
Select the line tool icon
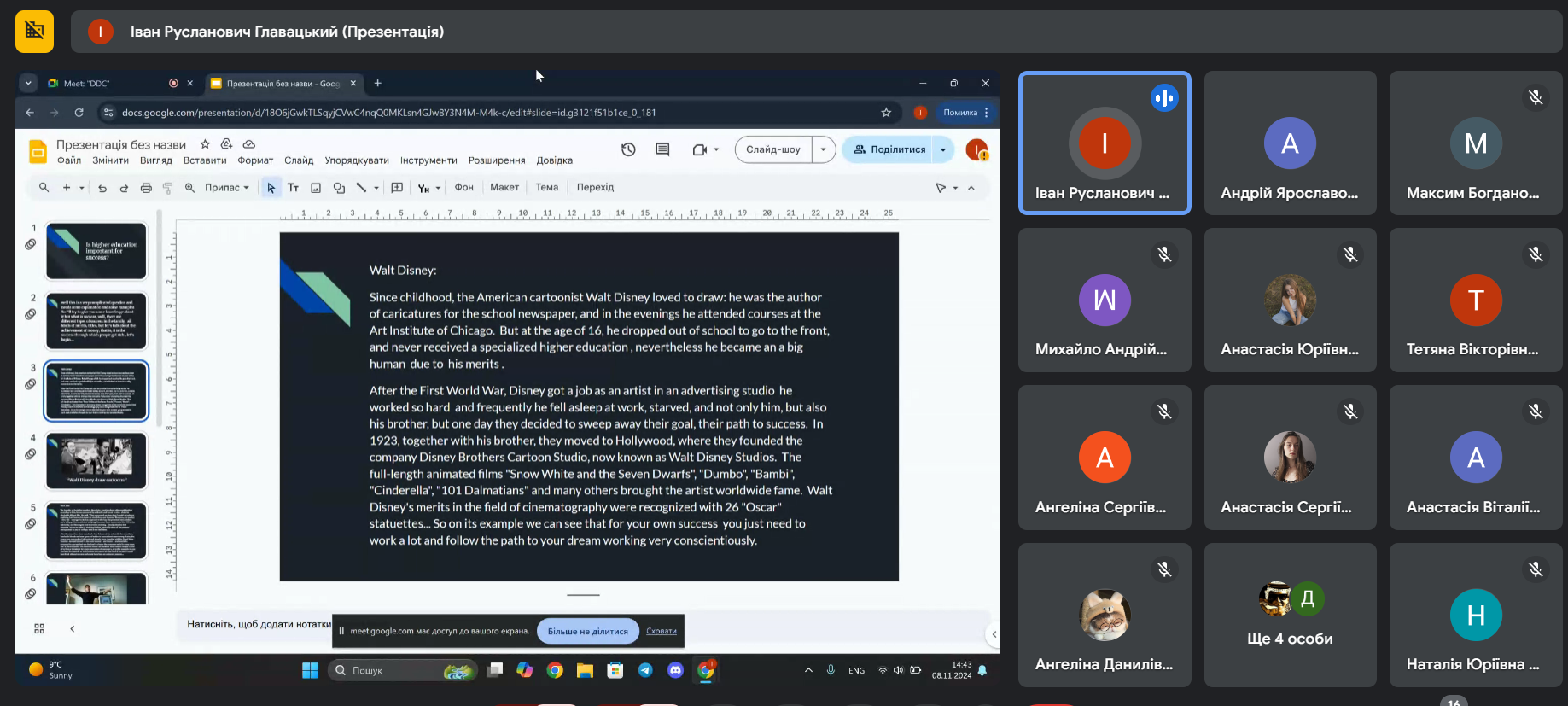pos(361,188)
